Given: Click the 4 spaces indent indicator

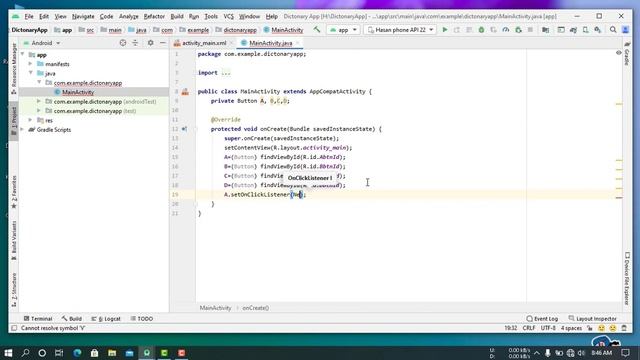Looking at the screenshot, I should [571, 328].
